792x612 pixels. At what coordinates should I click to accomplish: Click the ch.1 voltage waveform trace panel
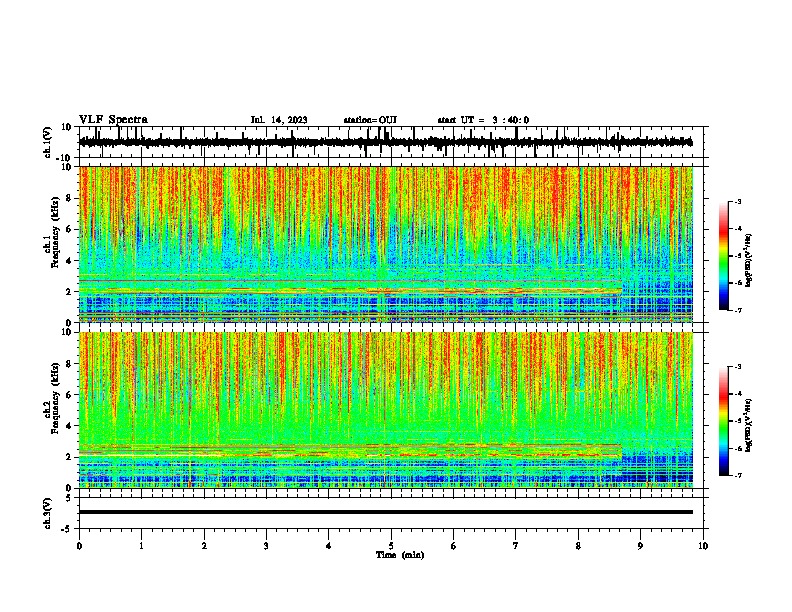point(391,142)
